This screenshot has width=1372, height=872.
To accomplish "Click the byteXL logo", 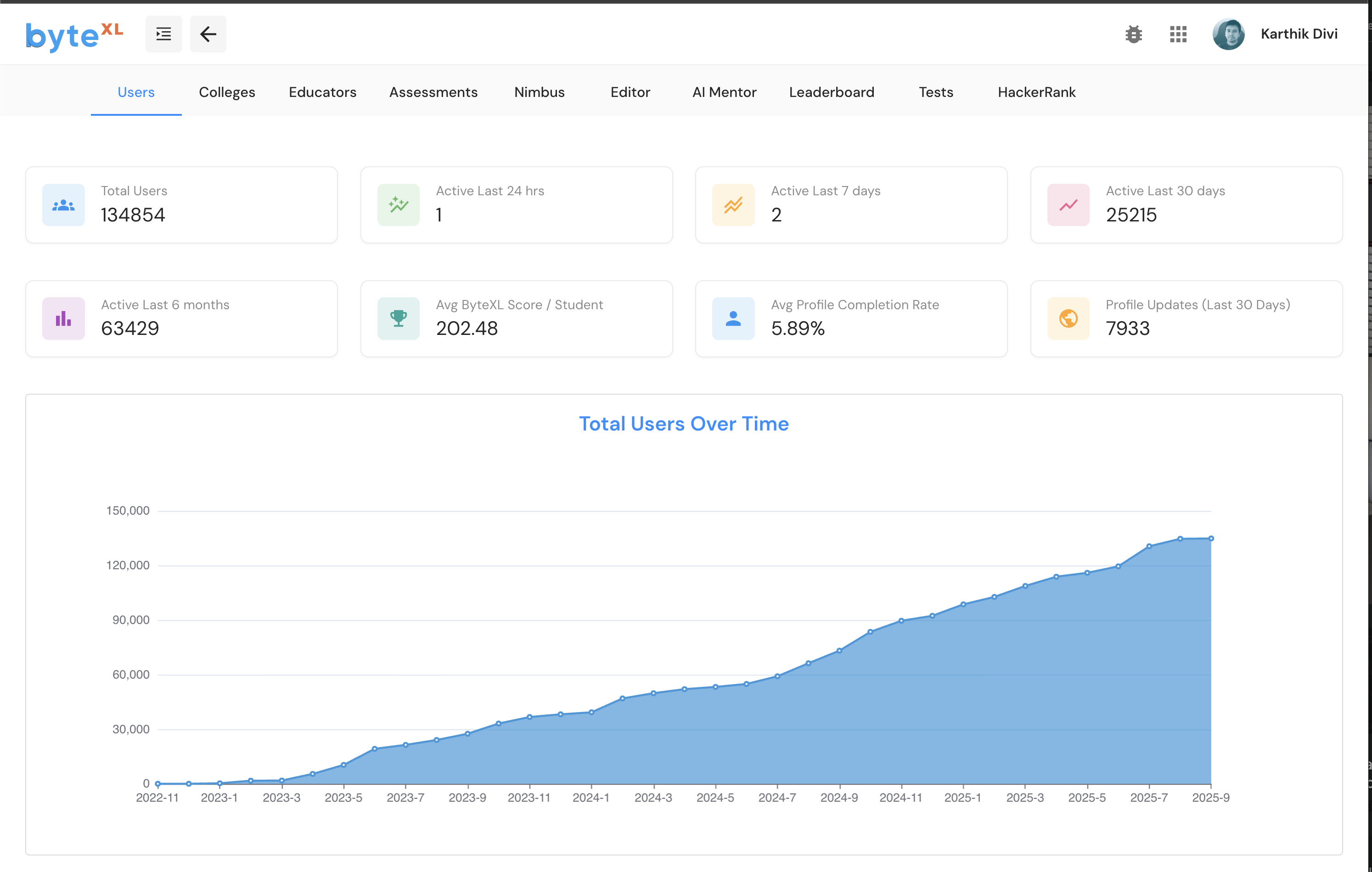I will pyautogui.click(x=74, y=35).
